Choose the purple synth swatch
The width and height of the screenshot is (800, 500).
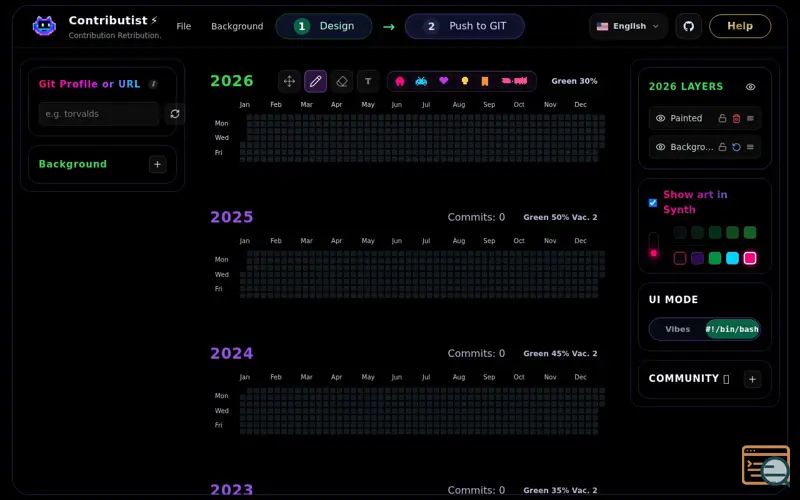coord(697,258)
